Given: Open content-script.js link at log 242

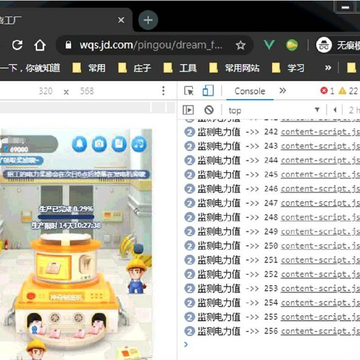Looking at the screenshot, I should pyautogui.click(x=320, y=132).
